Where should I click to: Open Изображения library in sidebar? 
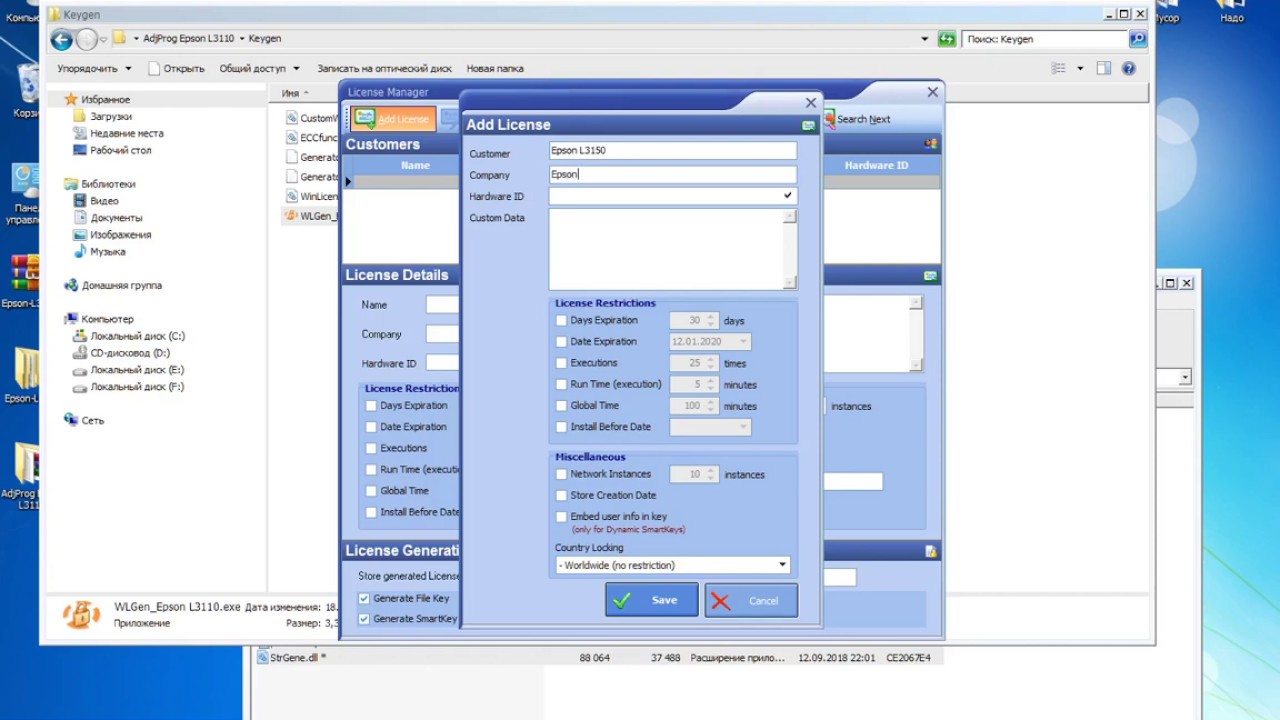click(113, 235)
